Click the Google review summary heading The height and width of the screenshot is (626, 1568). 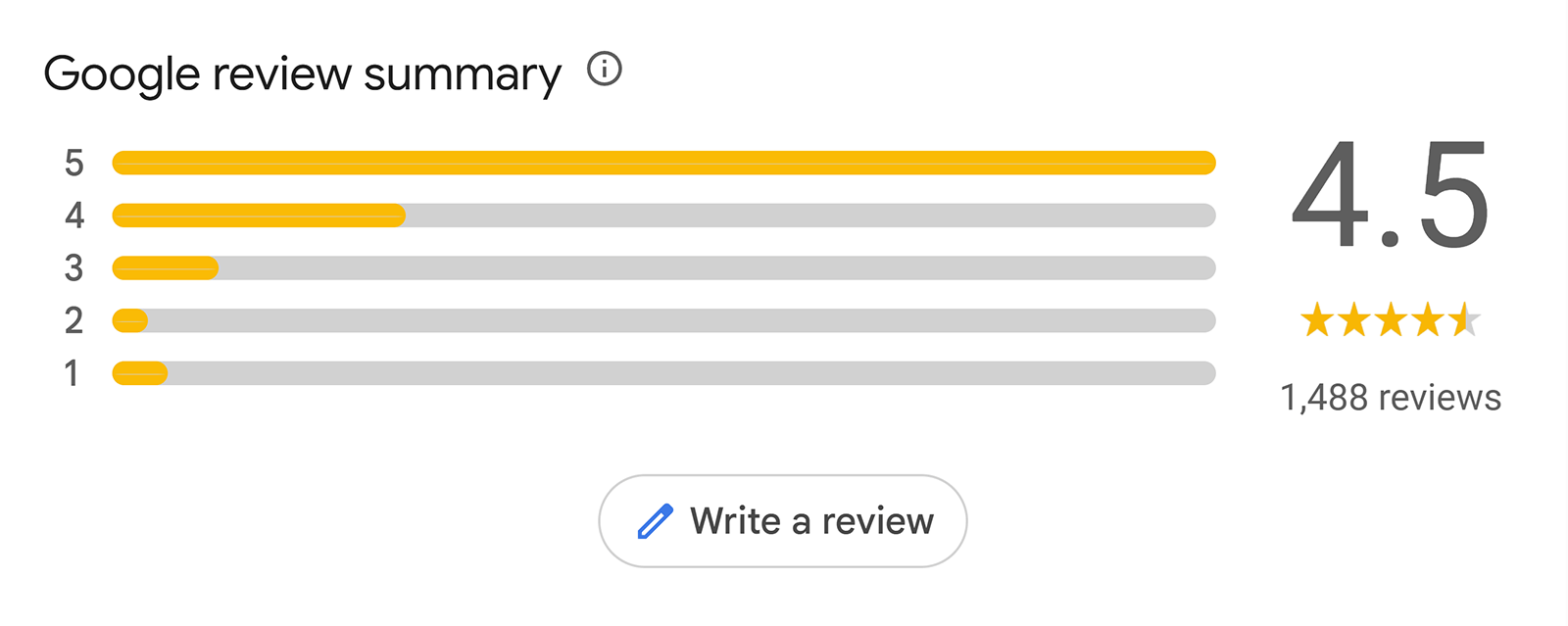pos(306,72)
